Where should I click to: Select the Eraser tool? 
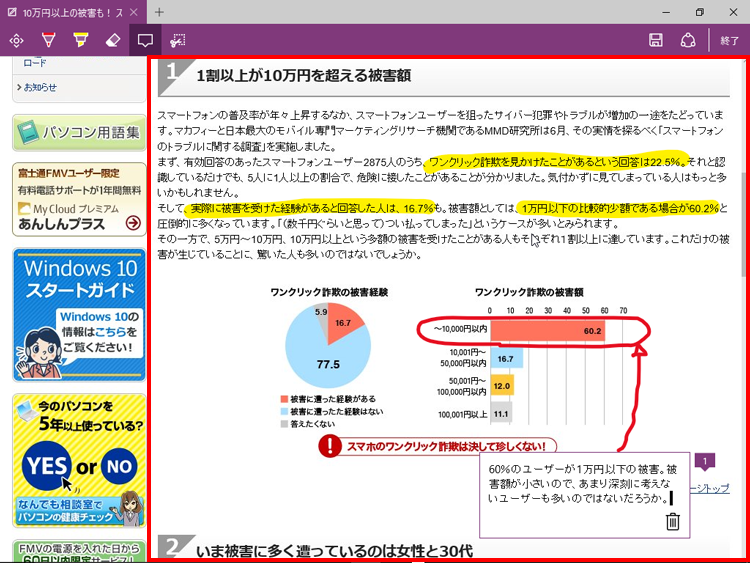click(x=112, y=41)
